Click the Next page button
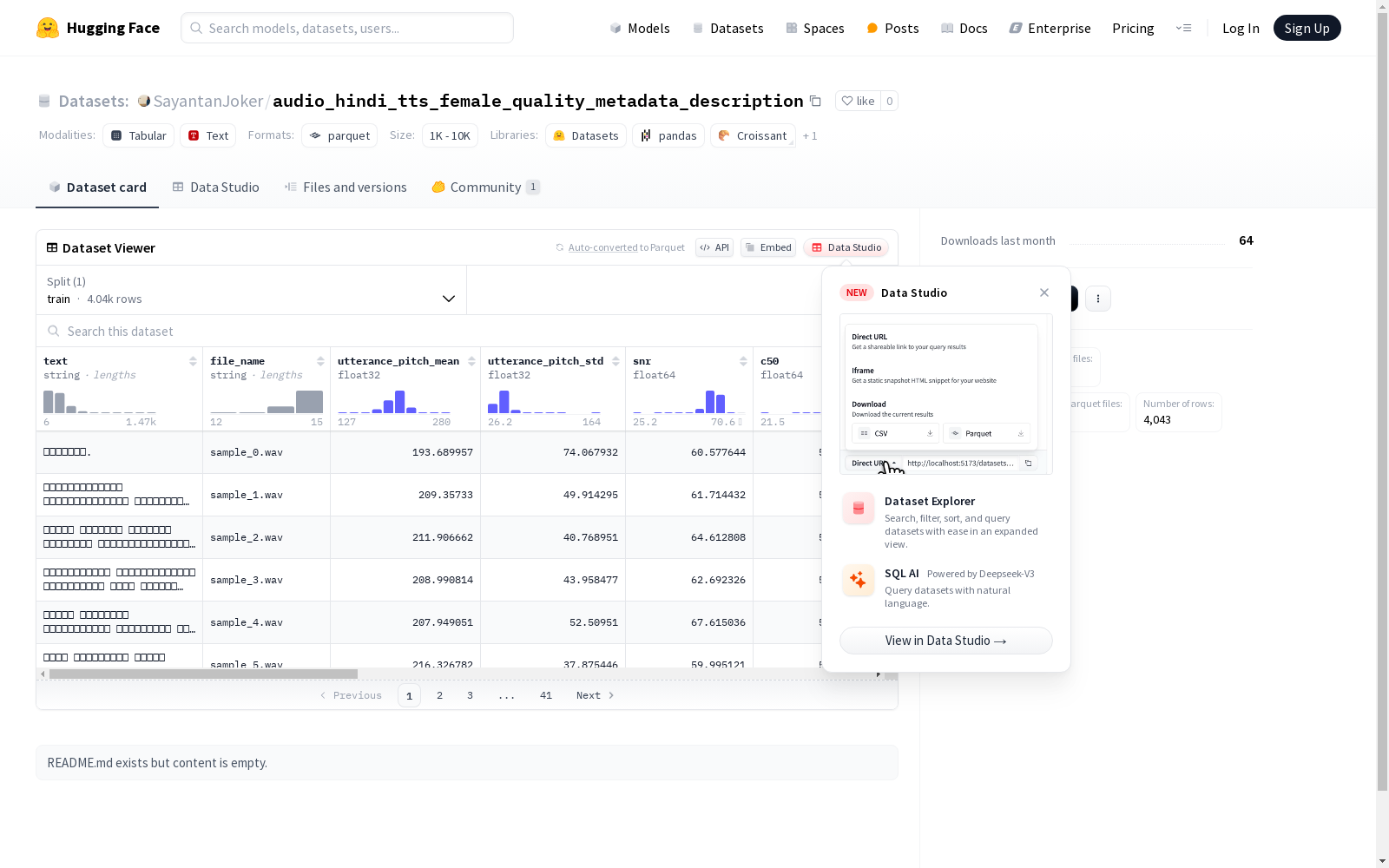 point(596,695)
